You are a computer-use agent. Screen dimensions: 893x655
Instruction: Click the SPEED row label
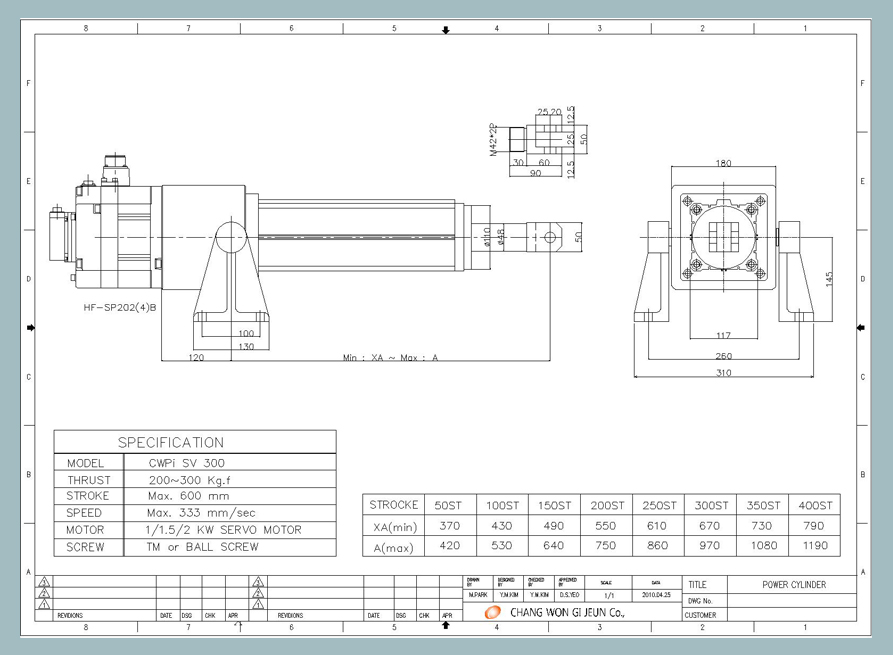click(84, 513)
